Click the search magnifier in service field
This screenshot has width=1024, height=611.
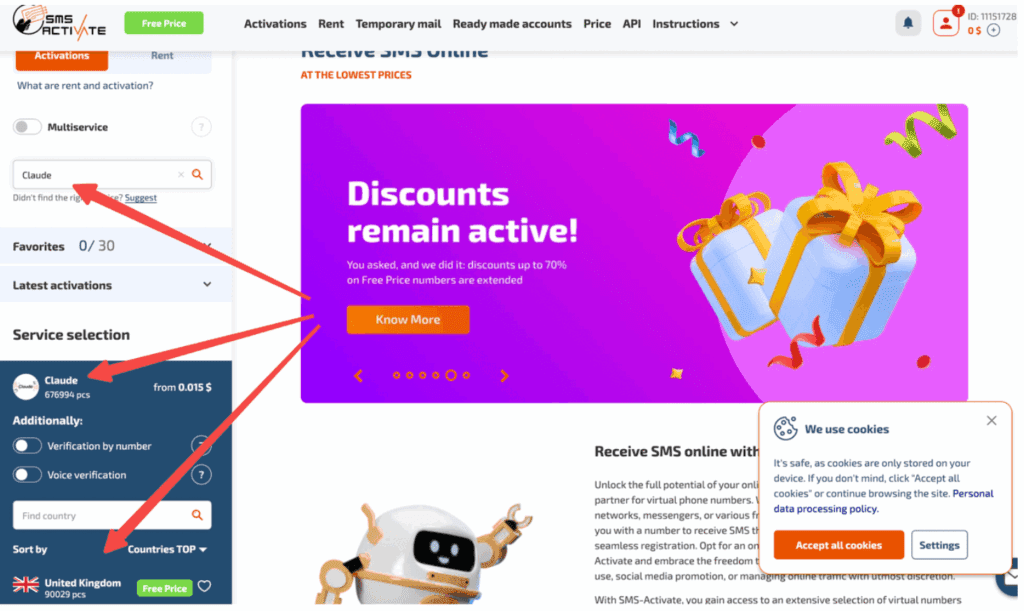(x=197, y=174)
